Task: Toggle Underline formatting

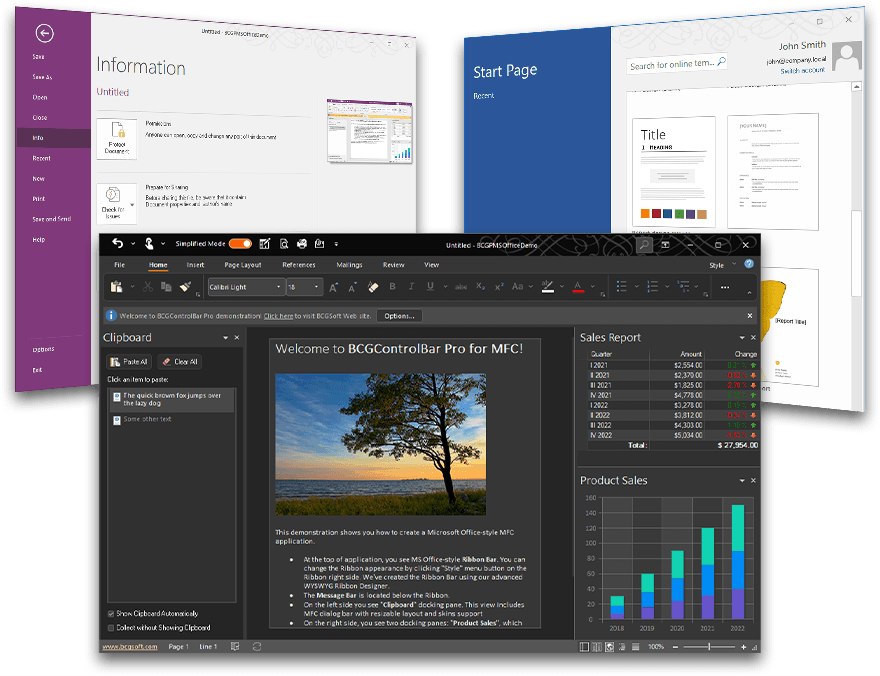Action: tap(430, 287)
